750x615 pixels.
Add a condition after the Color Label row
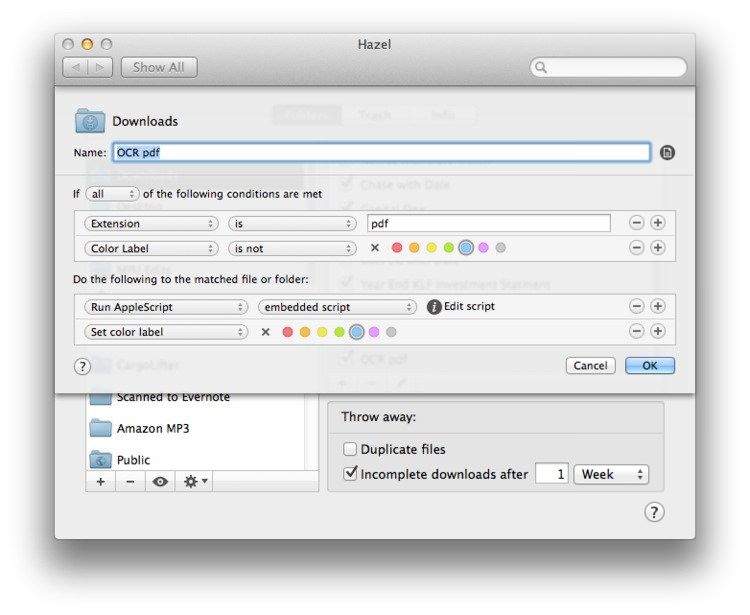658,248
